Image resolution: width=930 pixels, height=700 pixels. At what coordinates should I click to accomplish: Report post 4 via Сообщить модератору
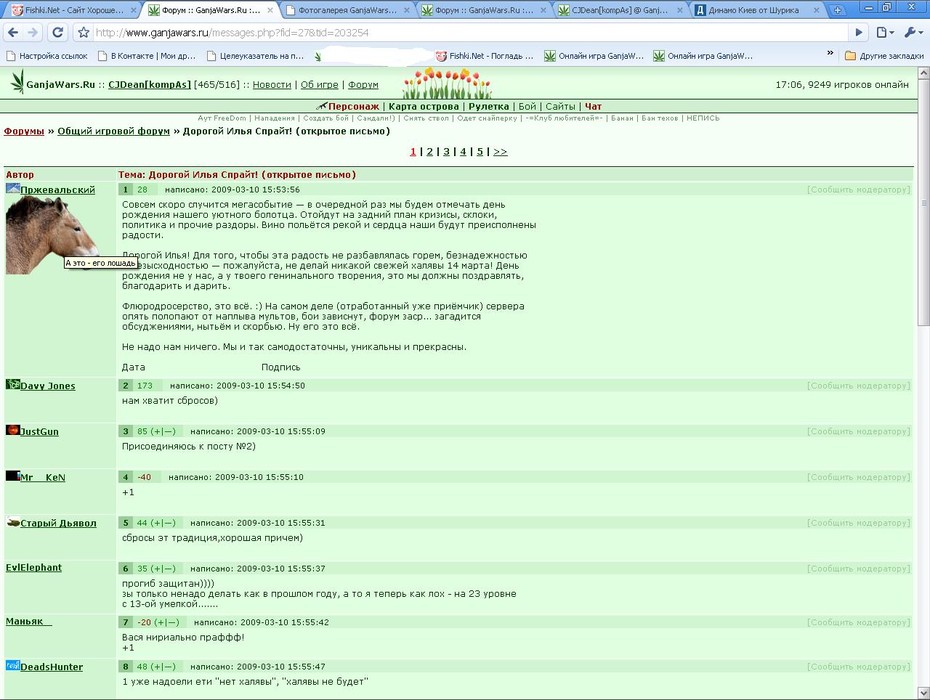pyautogui.click(x=858, y=477)
